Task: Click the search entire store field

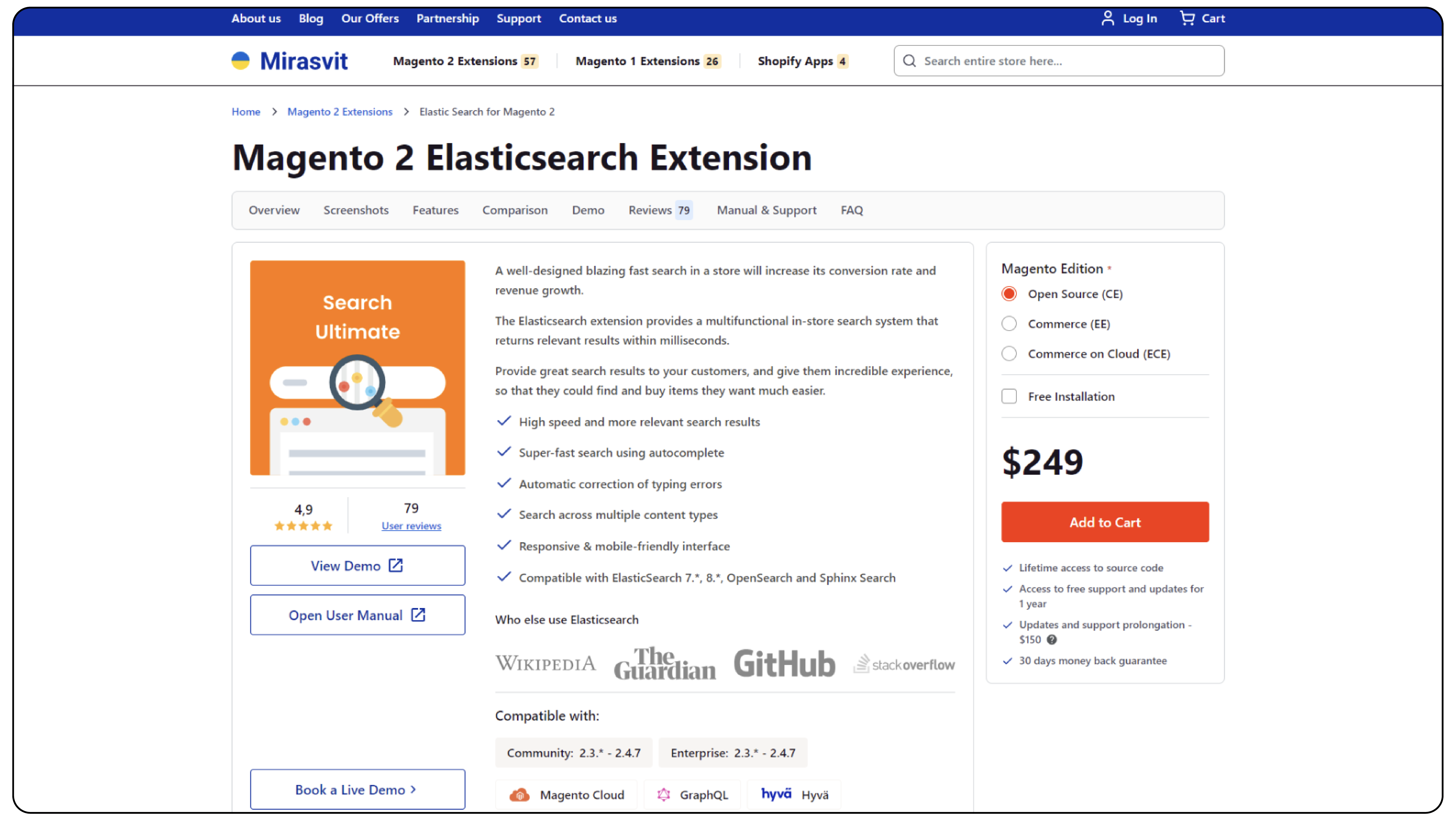Action: pyautogui.click(x=1059, y=60)
